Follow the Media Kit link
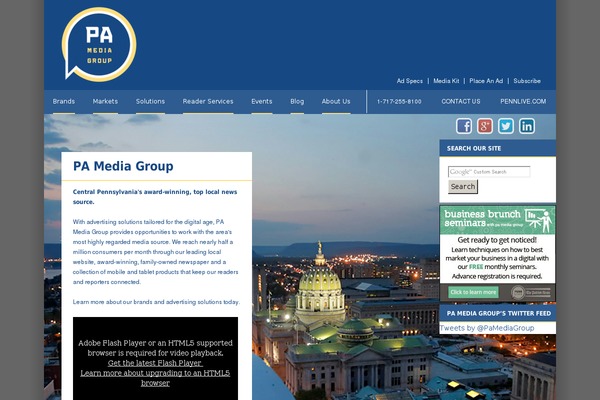The width and height of the screenshot is (600, 400). [446, 81]
